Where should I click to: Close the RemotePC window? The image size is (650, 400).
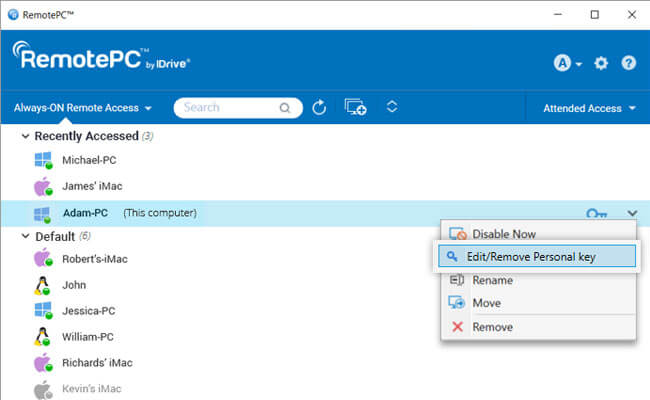[x=632, y=15]
